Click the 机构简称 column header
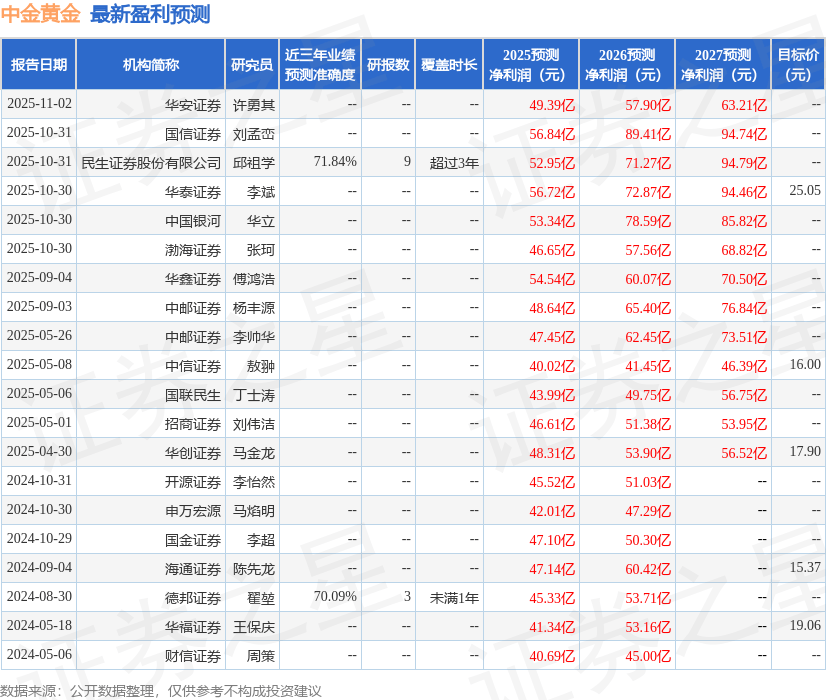 [150, 65]
